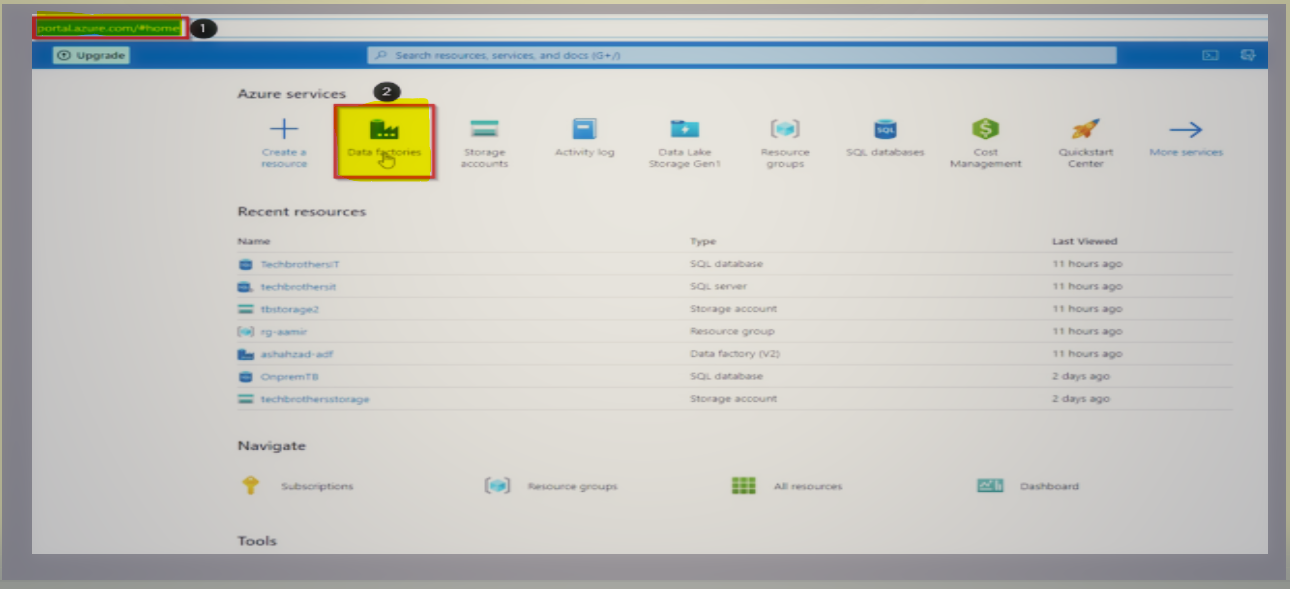Open rg-aamir resource group link
This screenshot has width=1290, height=589.
(x=282, y=331)
